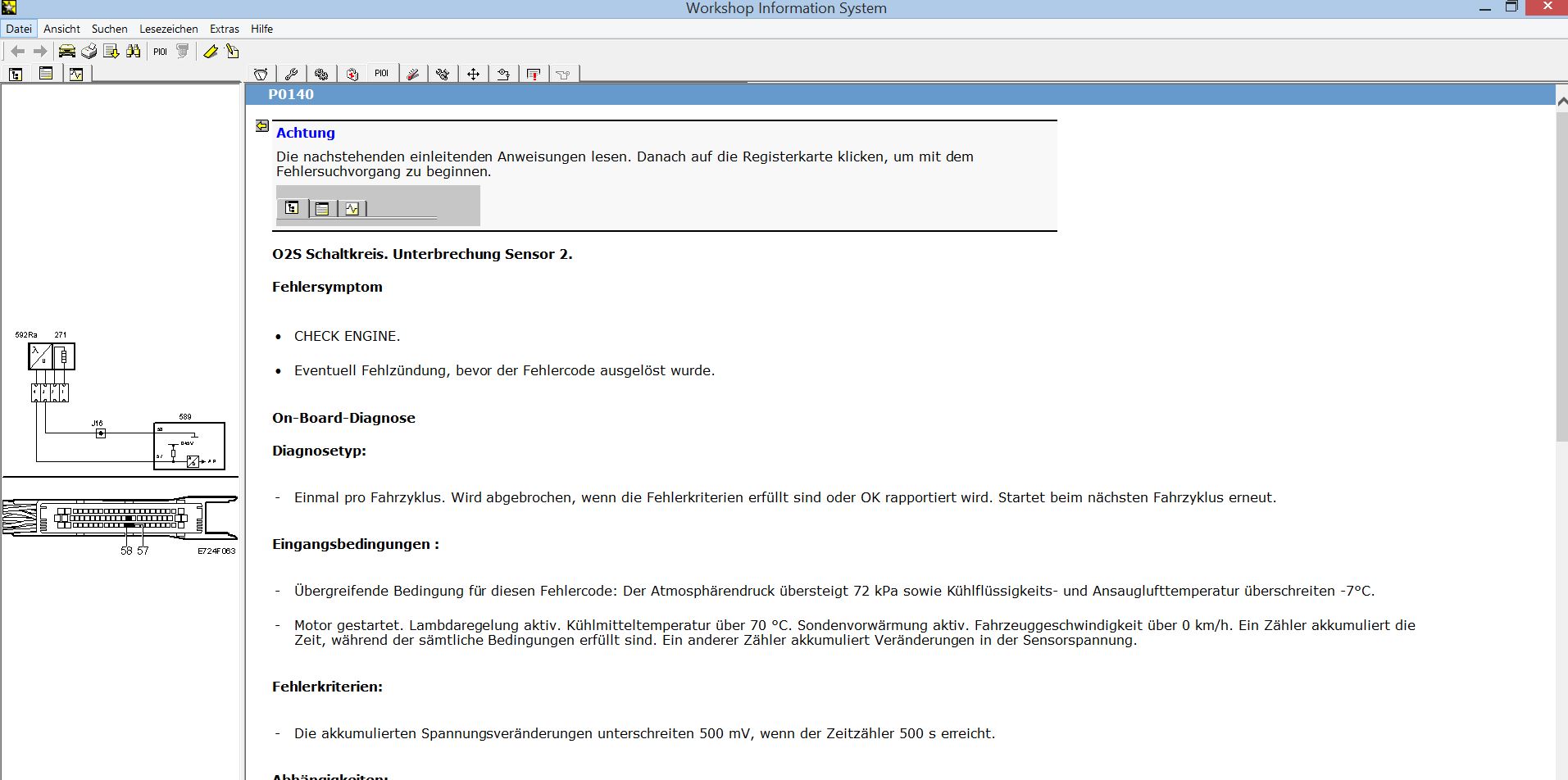Screen dimensions: 1568x780
Task: Open the red probe tool tab
Action: [x=413, y=74]
